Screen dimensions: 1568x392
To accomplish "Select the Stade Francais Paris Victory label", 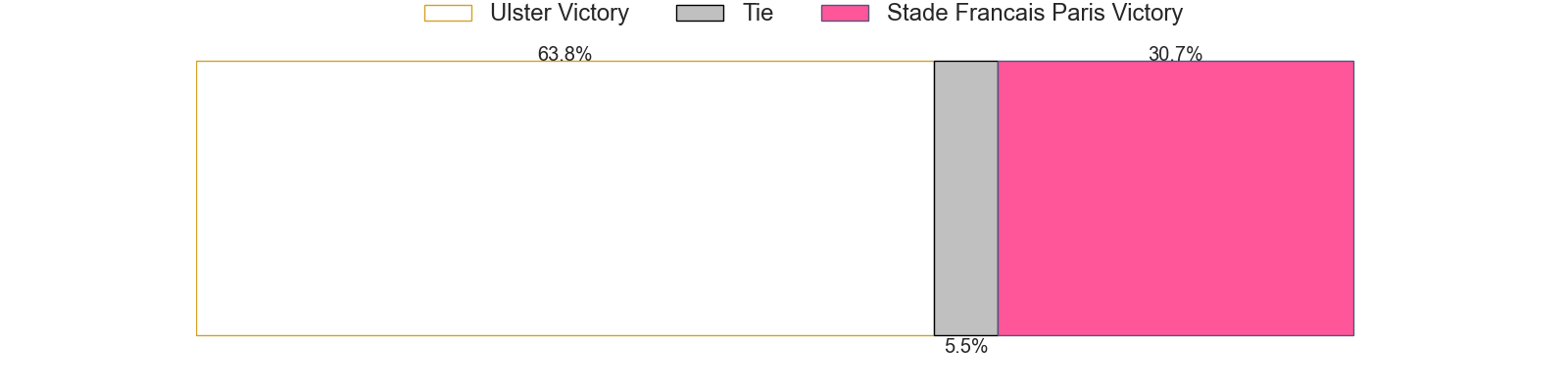I will [1034, 14].
